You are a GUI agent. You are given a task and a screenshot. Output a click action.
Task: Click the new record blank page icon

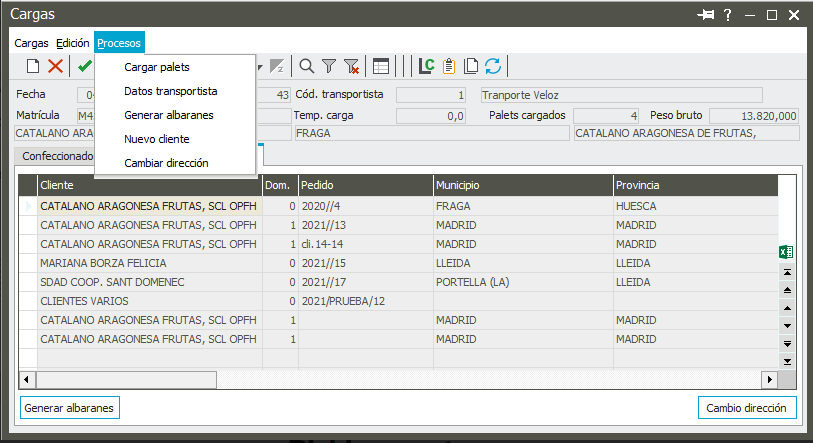tap(32, 67)
